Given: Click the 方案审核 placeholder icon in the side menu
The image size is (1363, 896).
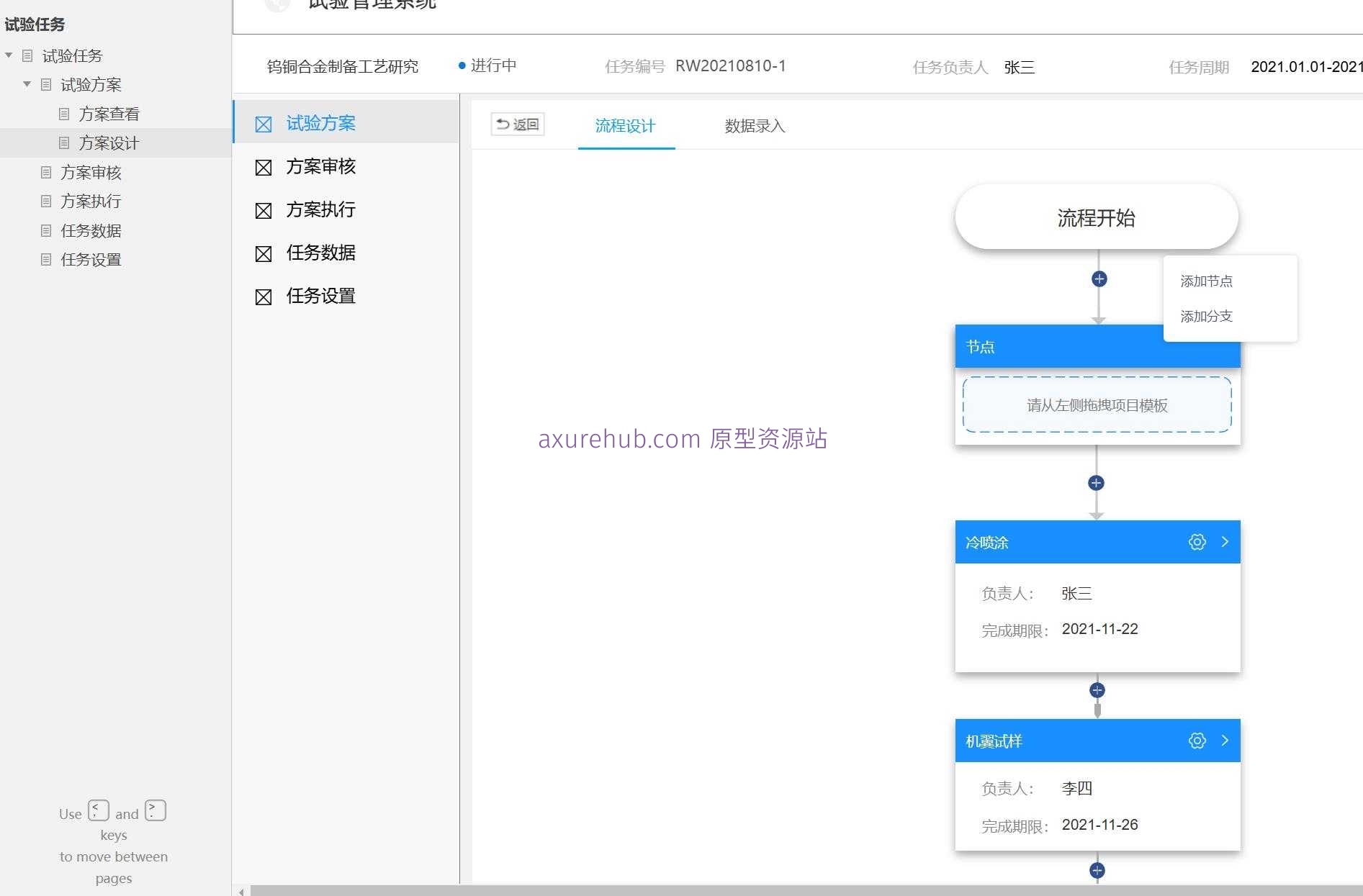Looking at the screenshot, I should (x=264, y=167).
